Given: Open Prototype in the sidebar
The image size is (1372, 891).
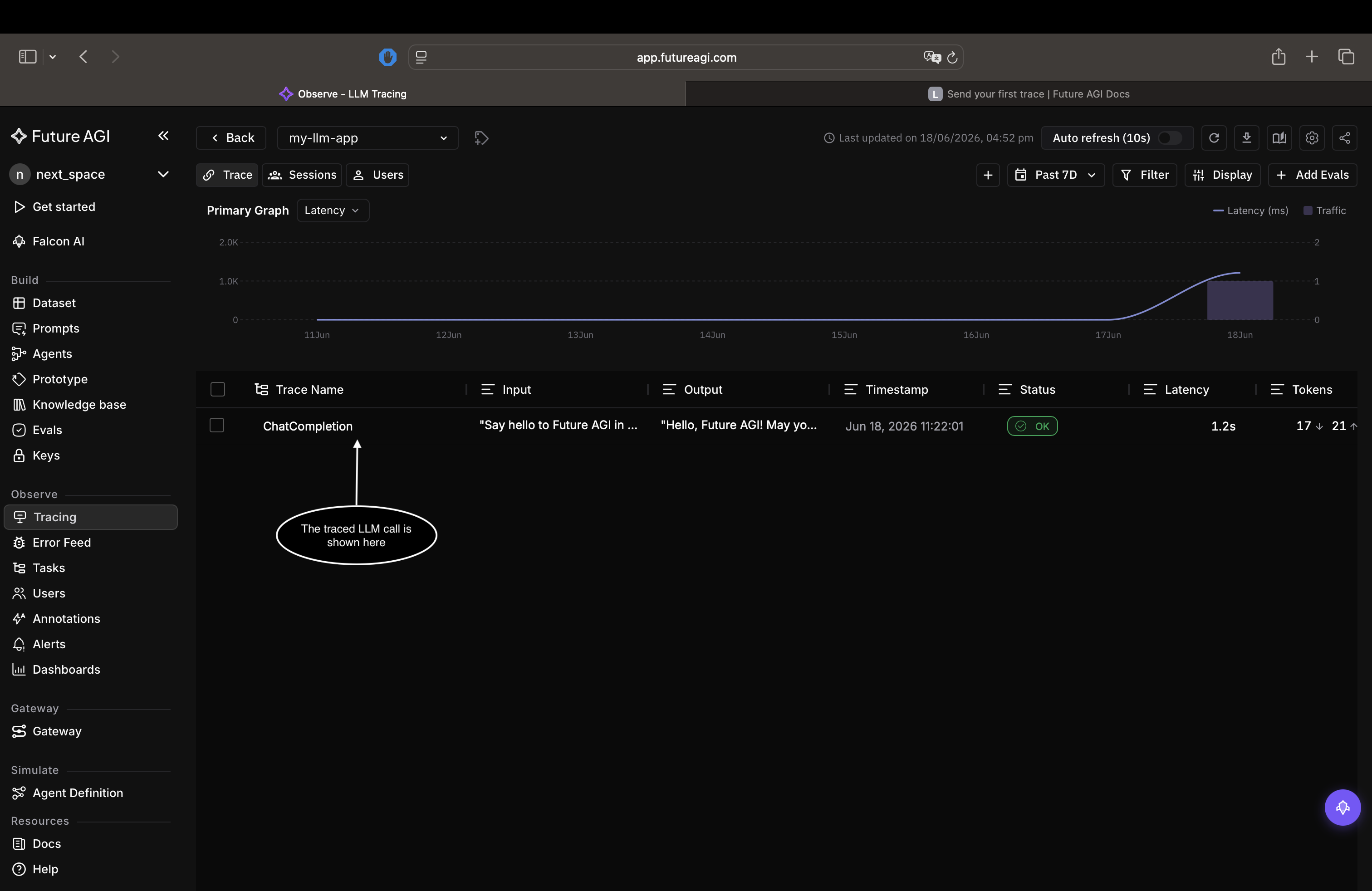Looking at the screenshot, I should pyautogui.click(x=90, y=379).
